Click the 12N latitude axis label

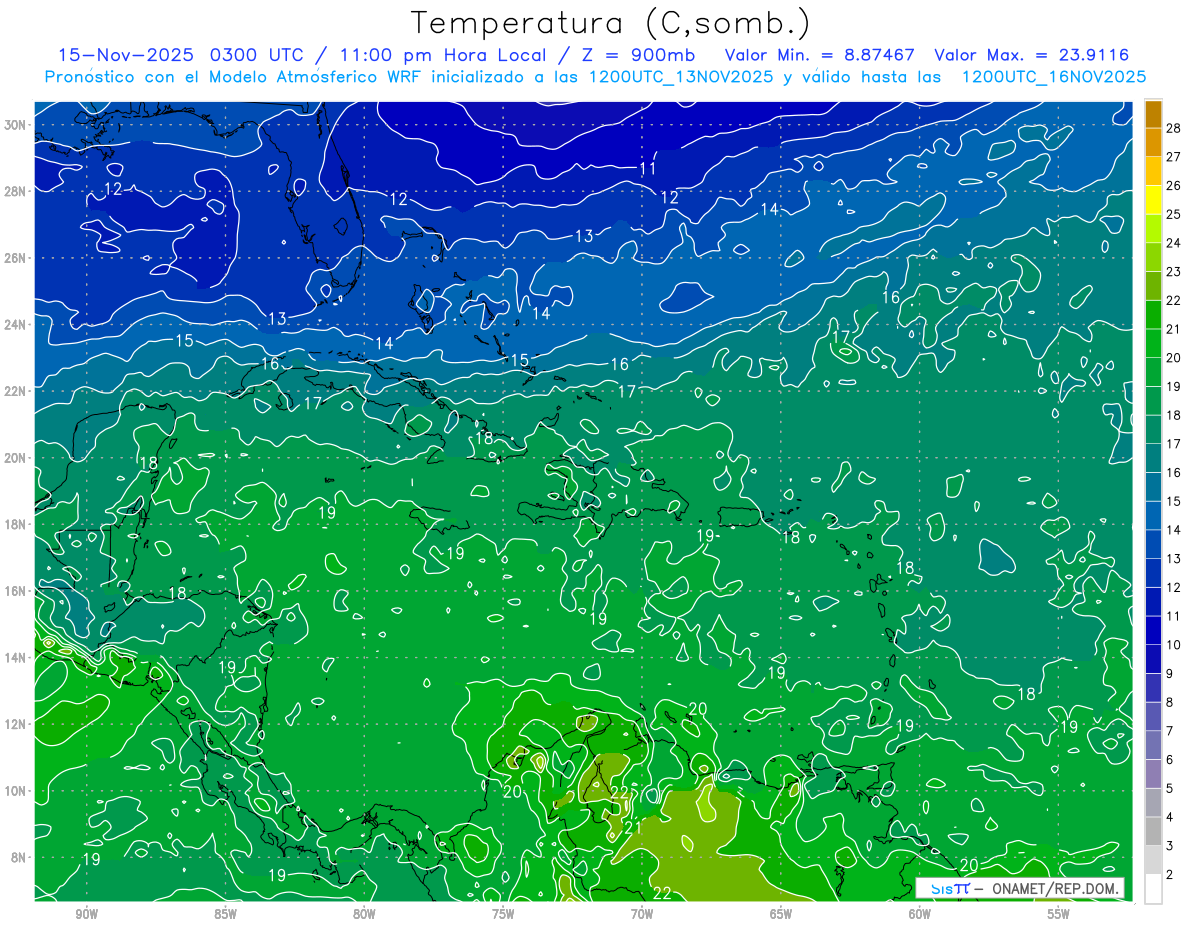(x=16, y=724)
